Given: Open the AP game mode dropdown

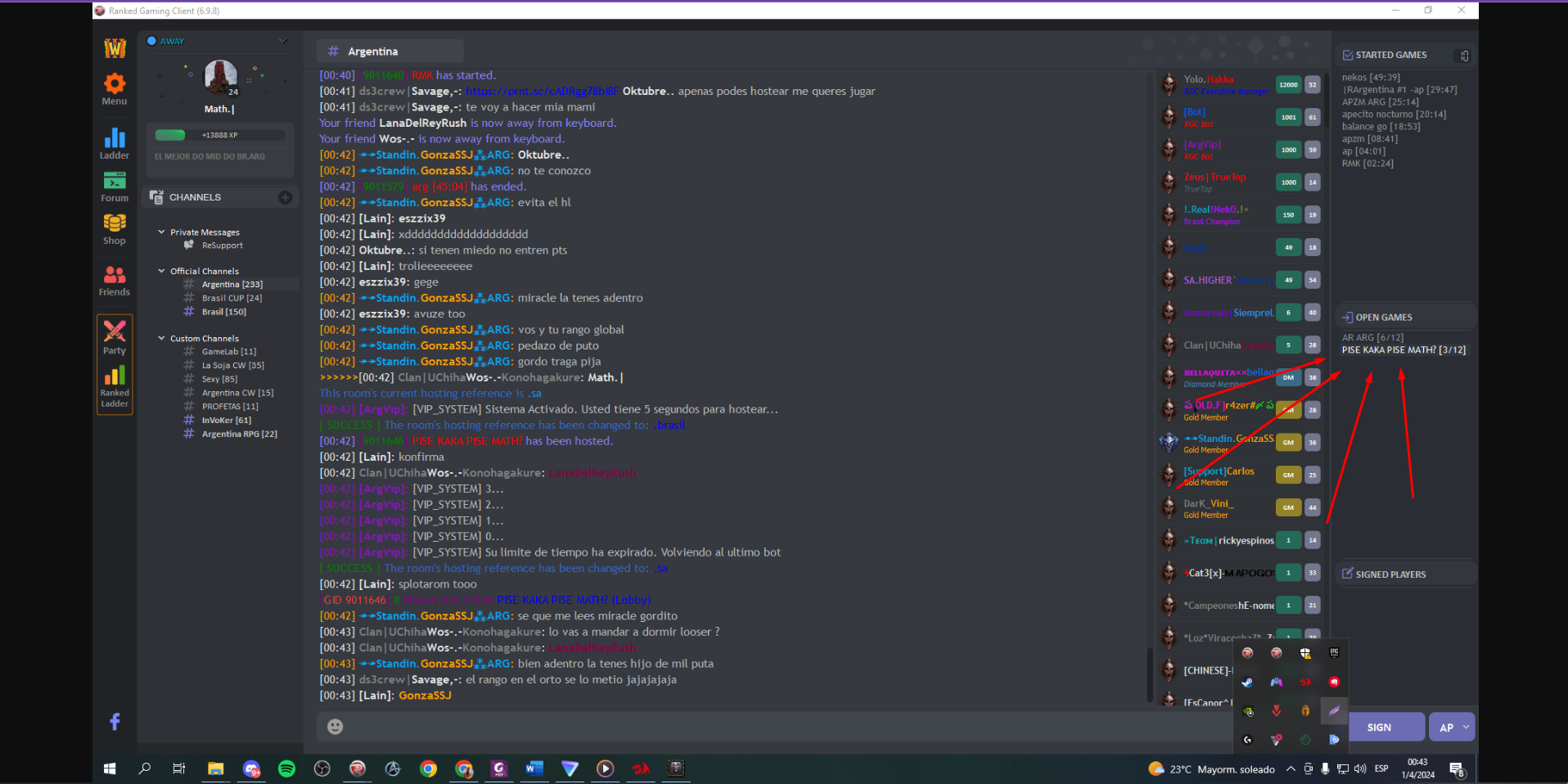Looking at the screenshot, I should point(1452,727).
